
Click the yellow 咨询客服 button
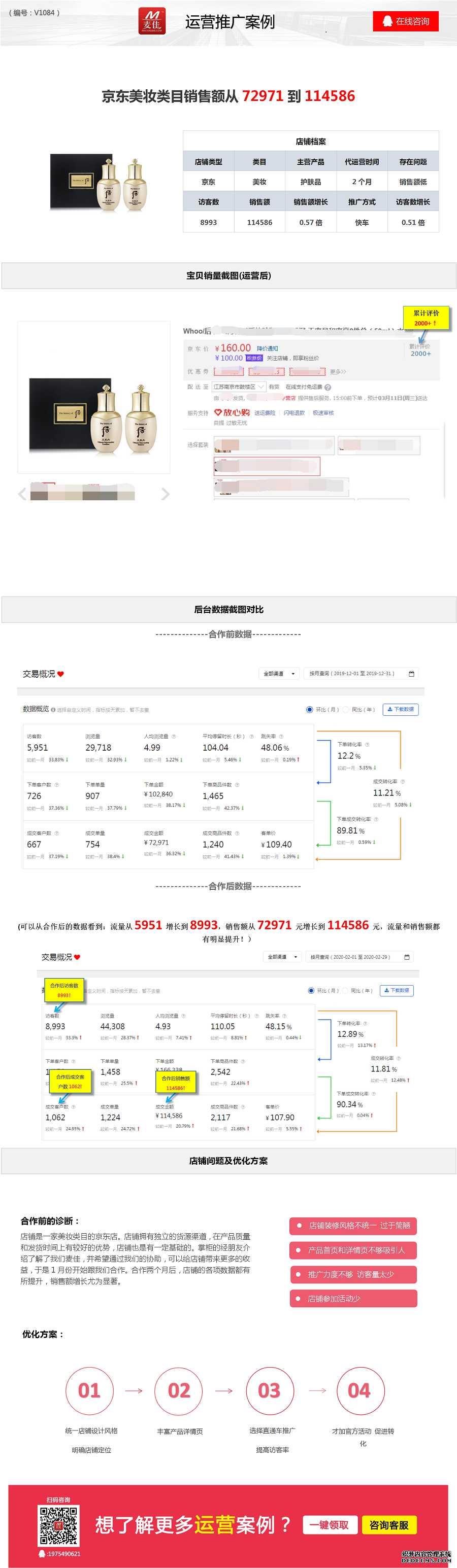pyautogui.click(x=389, y=1524)
